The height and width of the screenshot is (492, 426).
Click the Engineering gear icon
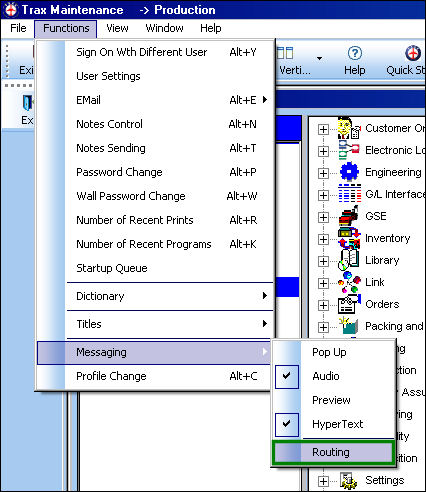tap(349, 172)
